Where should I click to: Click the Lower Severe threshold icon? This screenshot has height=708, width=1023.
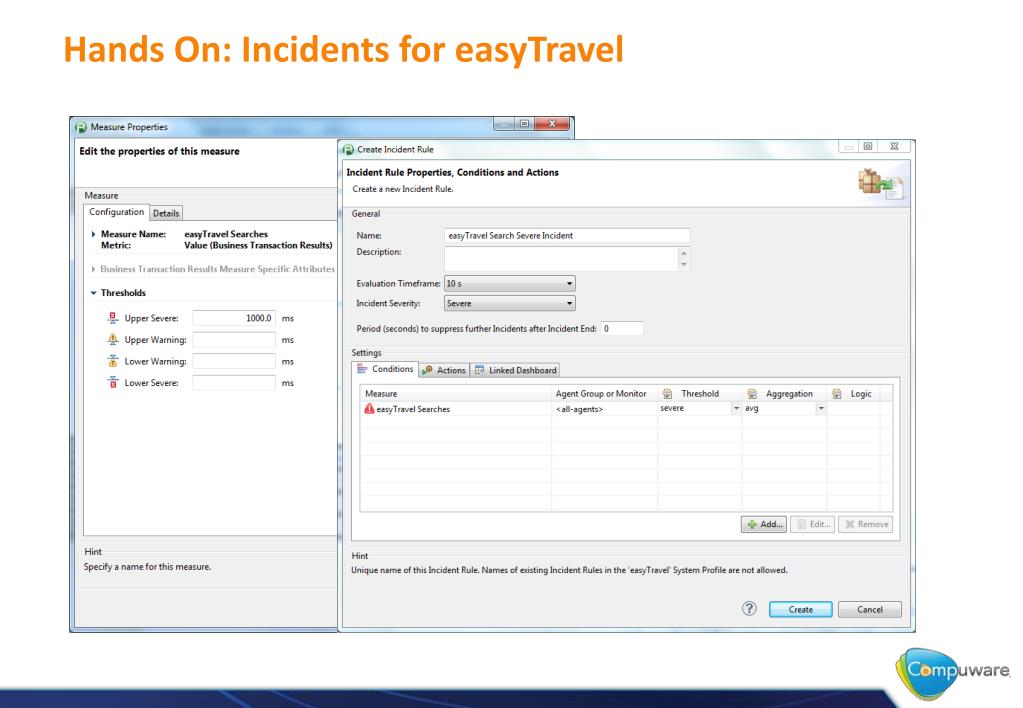(113, 382)
